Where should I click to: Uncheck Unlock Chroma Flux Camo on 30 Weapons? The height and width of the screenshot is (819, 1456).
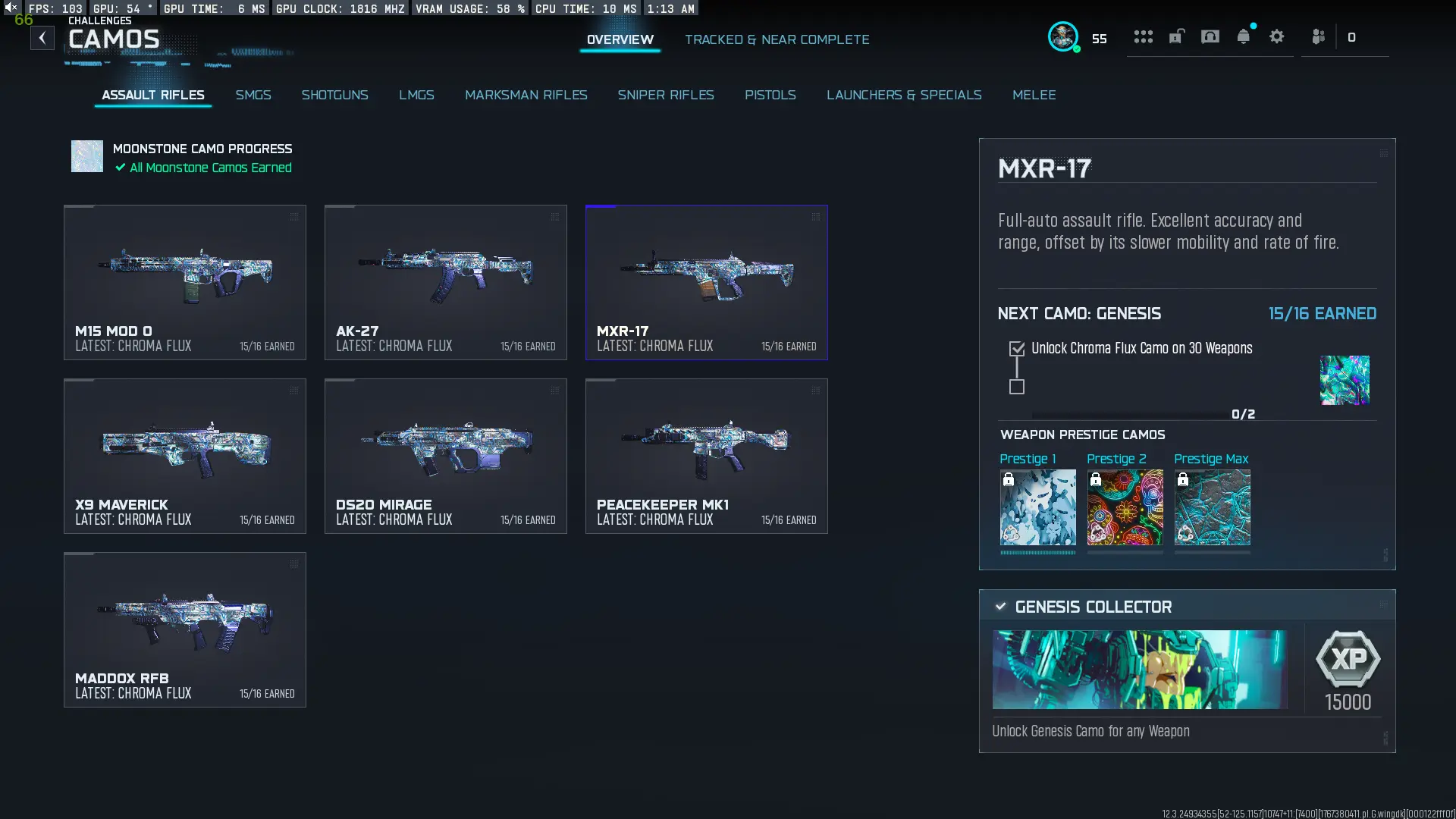coord(1016,347)
